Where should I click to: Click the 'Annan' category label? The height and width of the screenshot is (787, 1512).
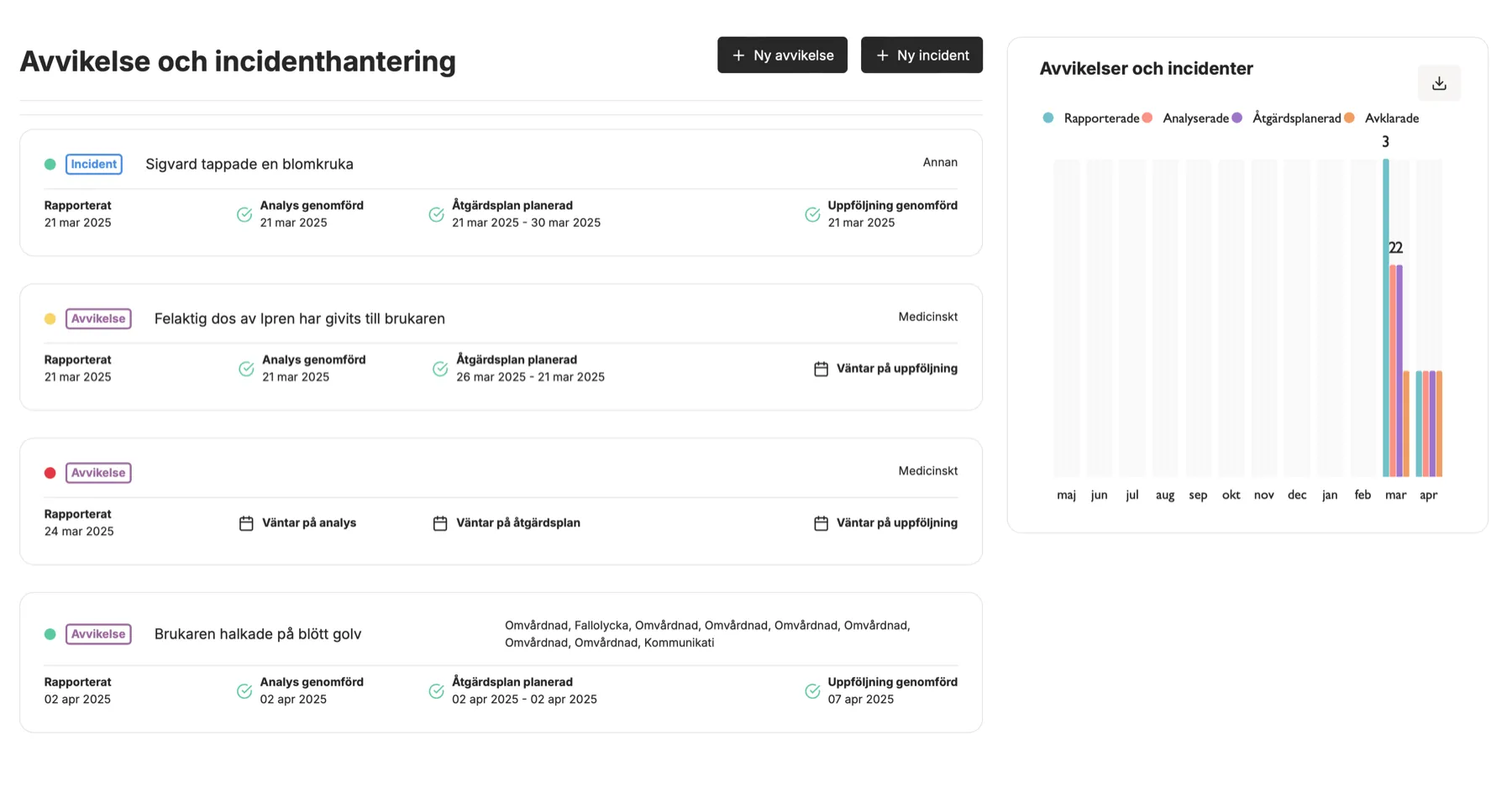tap(940, 163)
